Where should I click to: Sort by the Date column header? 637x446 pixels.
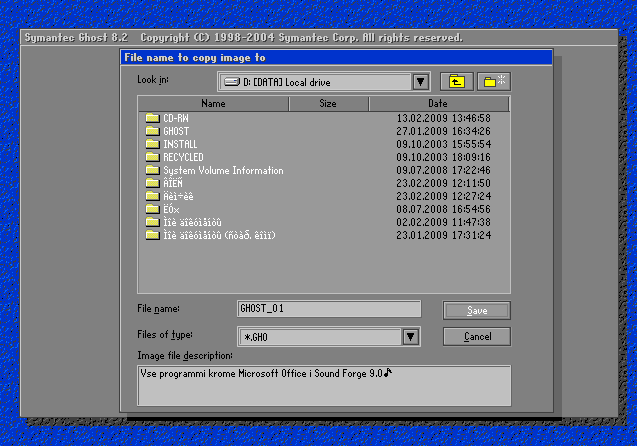[437, 103]
